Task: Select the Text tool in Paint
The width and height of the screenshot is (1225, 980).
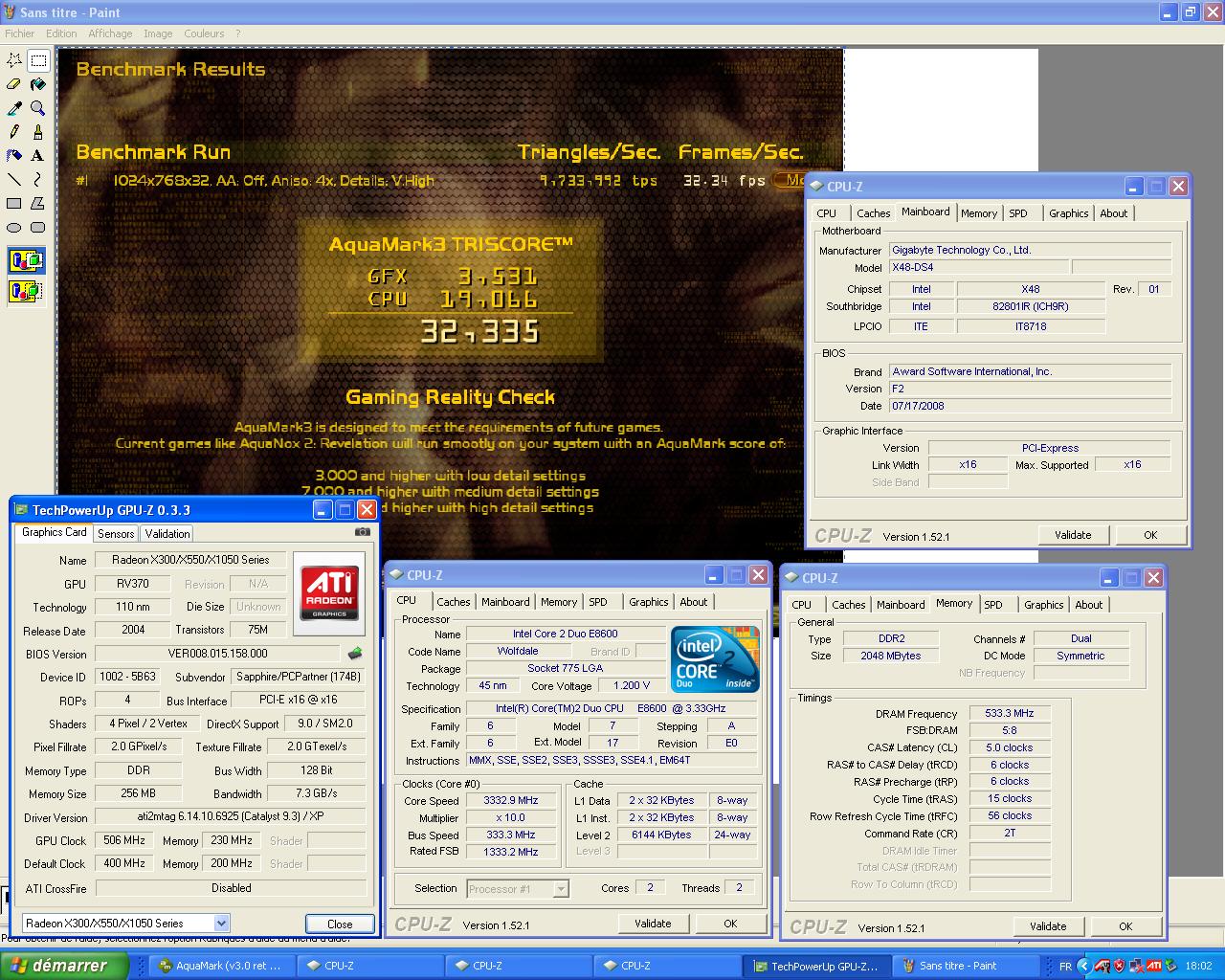Action: click(37, 155)
